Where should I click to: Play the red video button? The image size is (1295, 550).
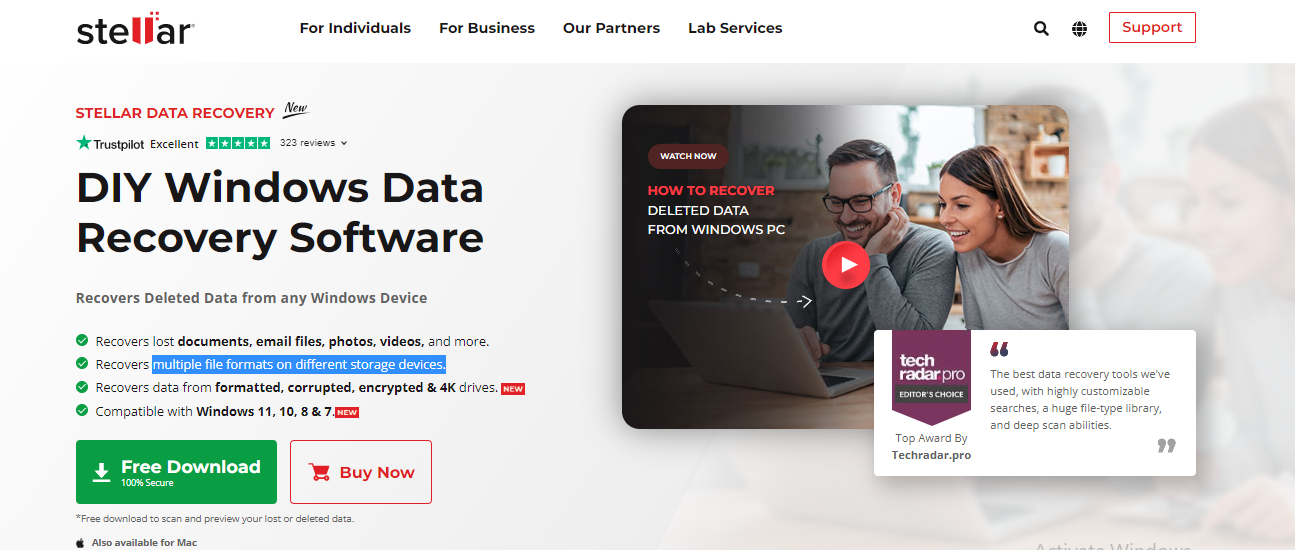846,265
